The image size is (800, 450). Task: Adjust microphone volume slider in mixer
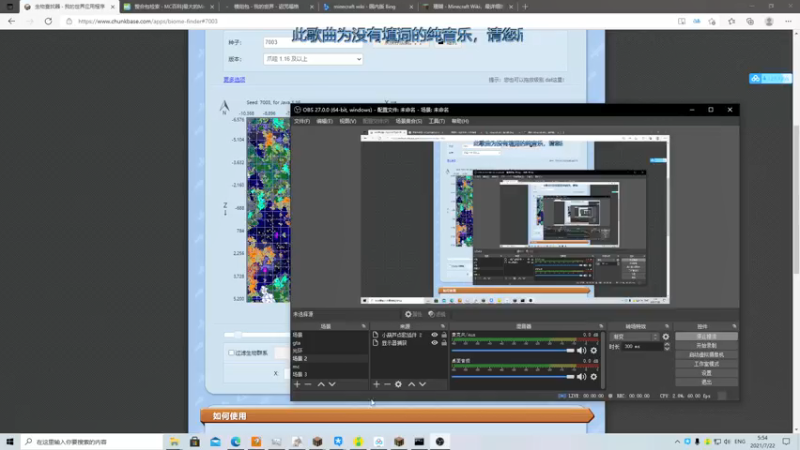point(513,351)
